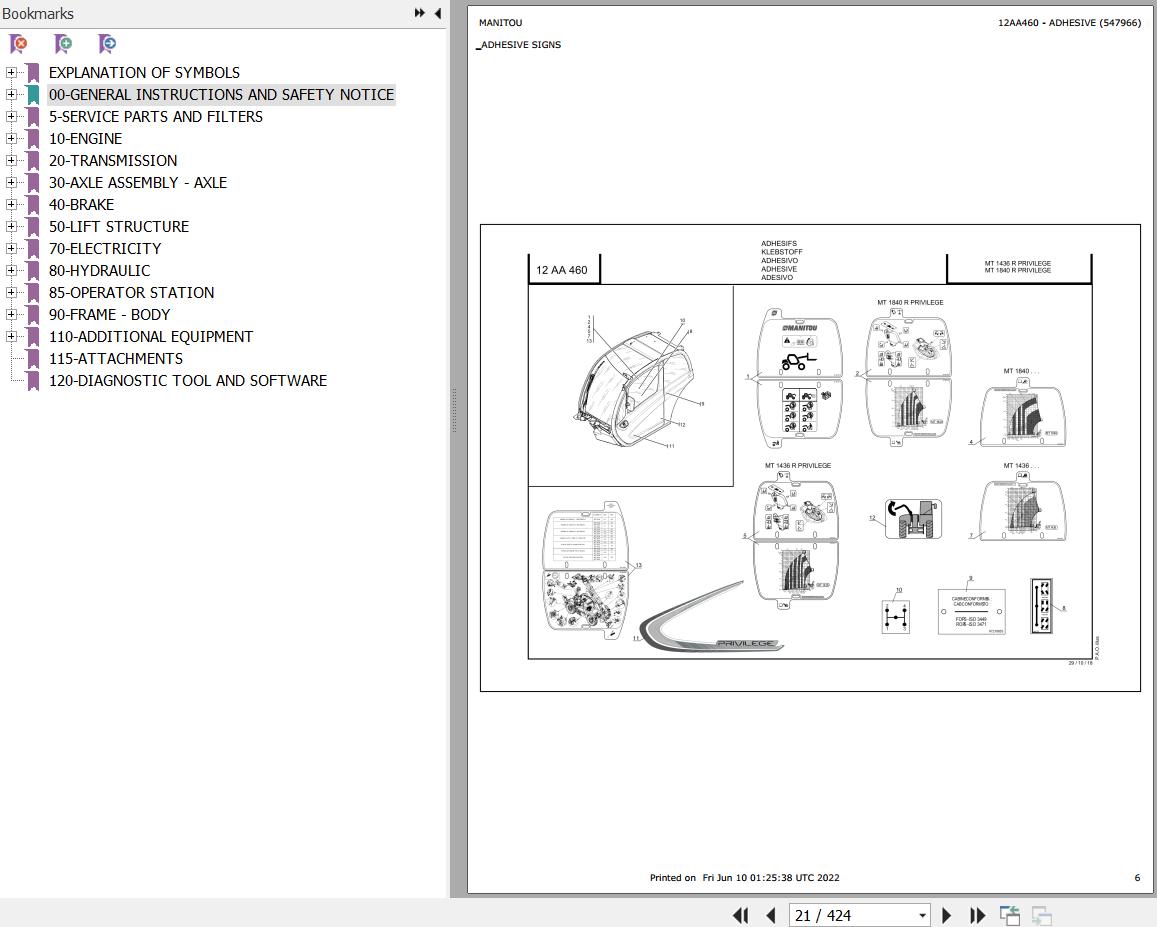This screenshot has width=1157, height=927.
Task: Expand the 90-FRAME - BODY bookmark node
Action: (10, 314)
